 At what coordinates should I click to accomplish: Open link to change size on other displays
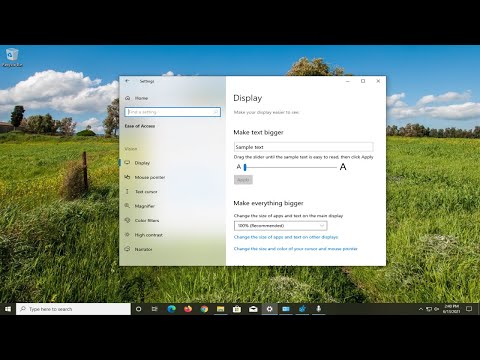coord(286,237)
